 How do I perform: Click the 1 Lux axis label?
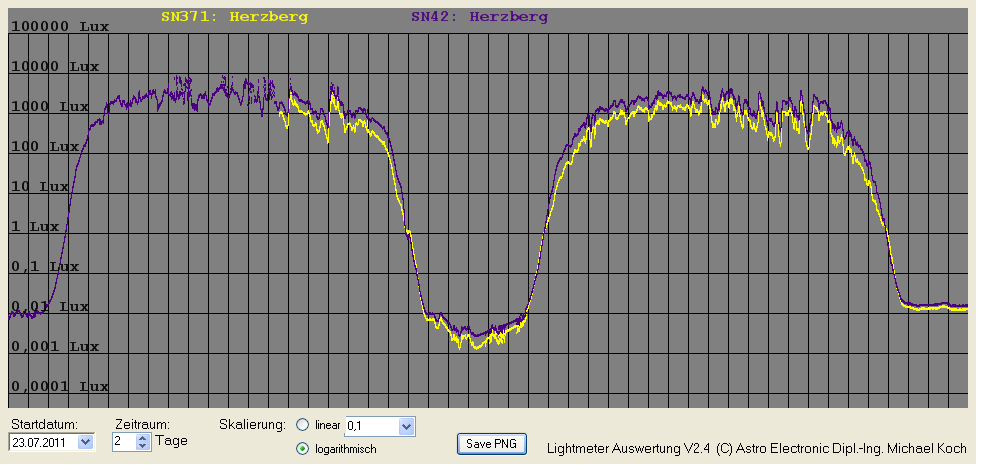(x=35, y=226)
